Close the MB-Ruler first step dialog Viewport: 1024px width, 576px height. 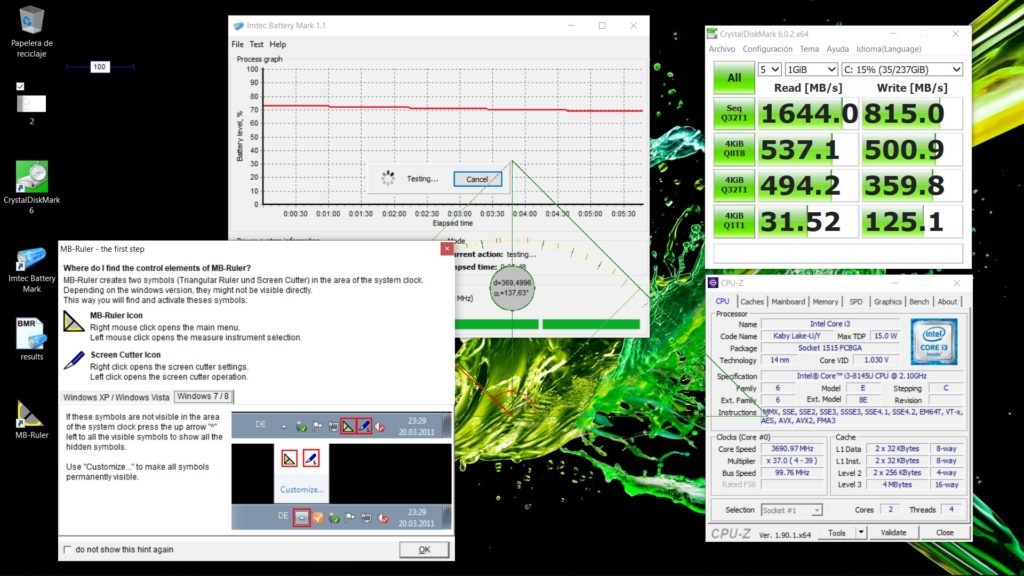pos(447,248)
